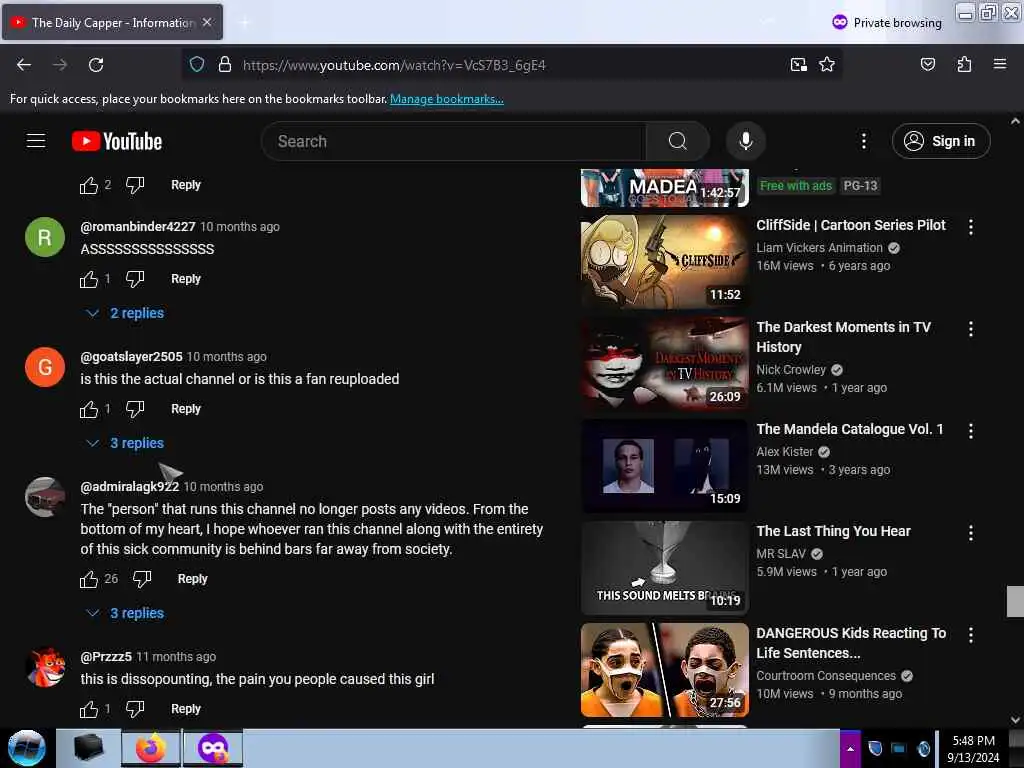Screen dimensions: 1024x768
Task: Expand 3 replies under @goatslayer2505
Action: click(125, 443)
